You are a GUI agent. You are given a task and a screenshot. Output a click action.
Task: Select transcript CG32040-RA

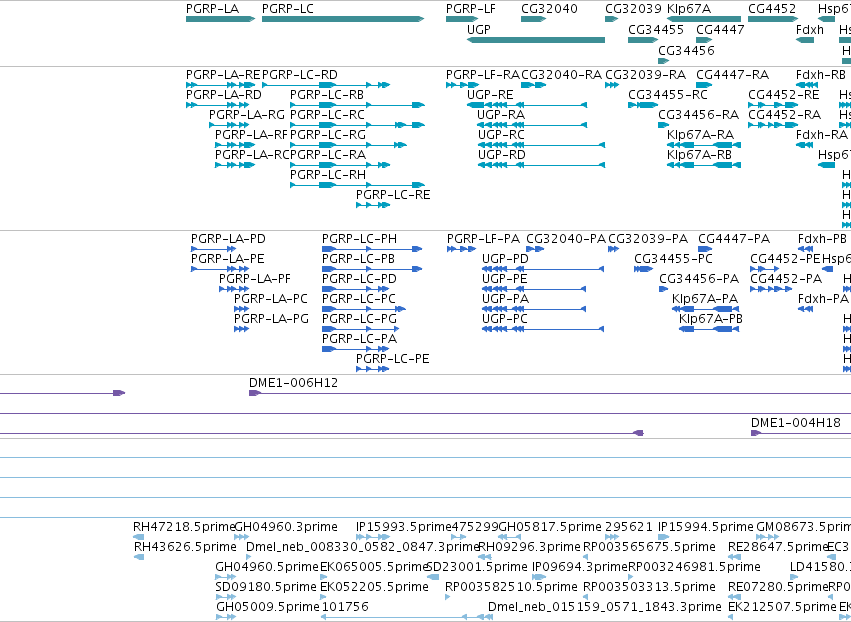562,75
